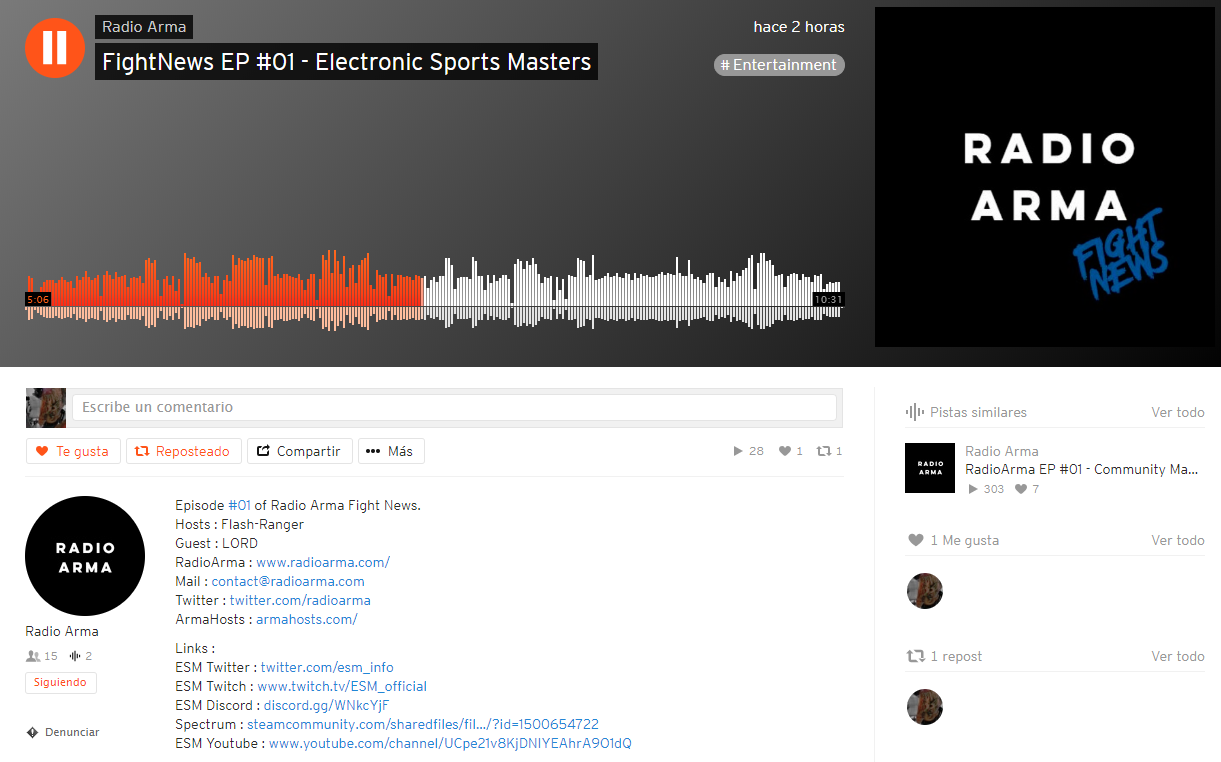Toggle the Reposteado repost button
This screenshot has height=762, width=1221.
(x=184, y=451)
